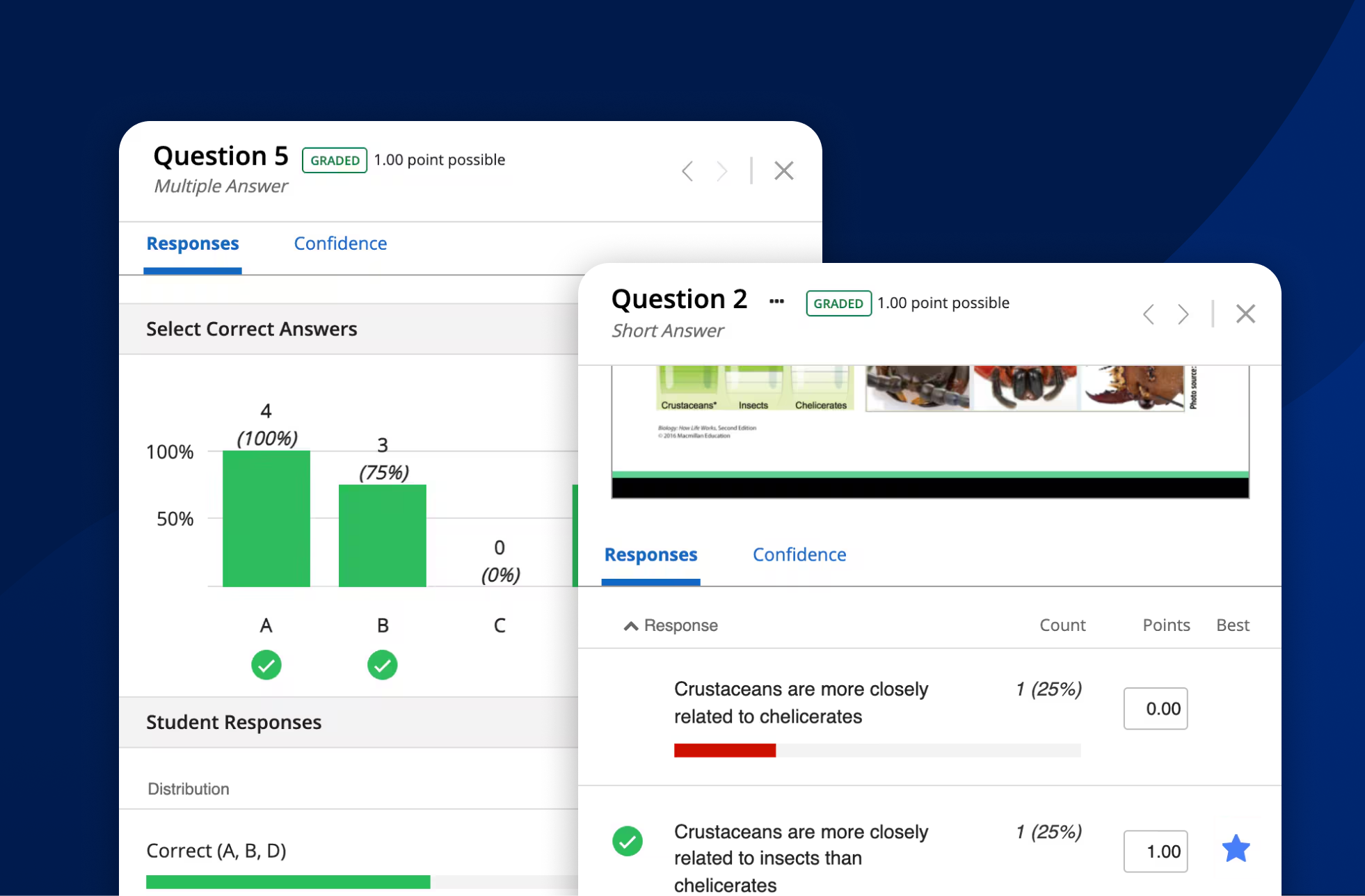Close the Question 2 panel

coord(1245,314)
